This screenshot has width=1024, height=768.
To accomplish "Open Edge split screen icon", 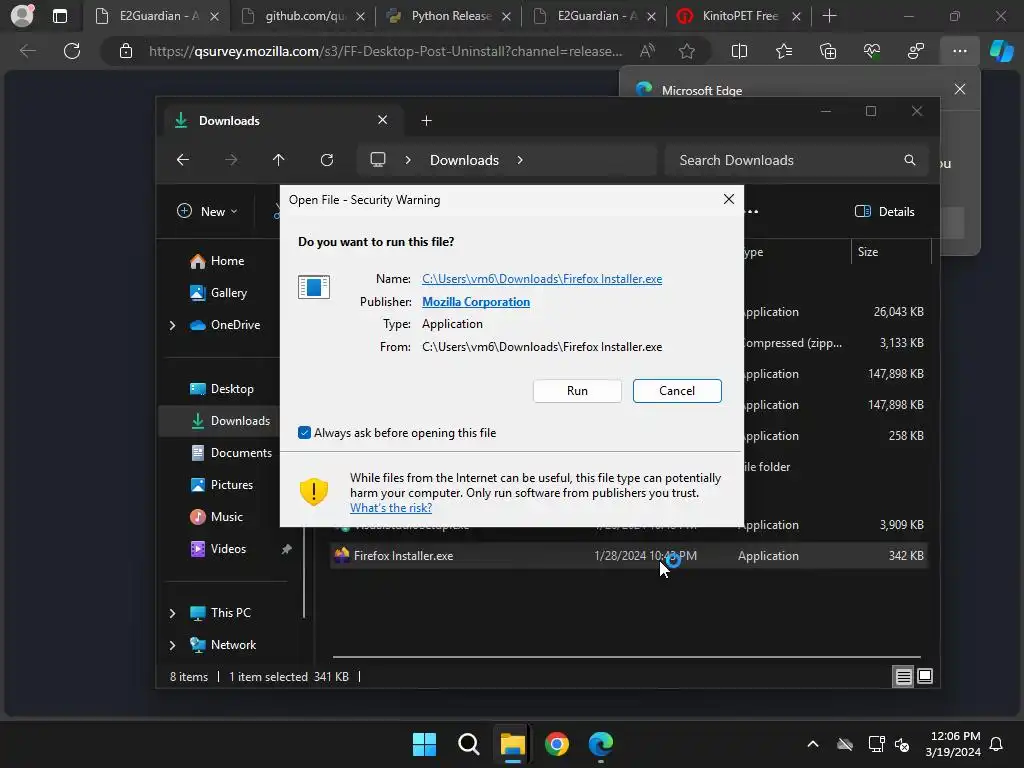I will (x=739, y=51).
